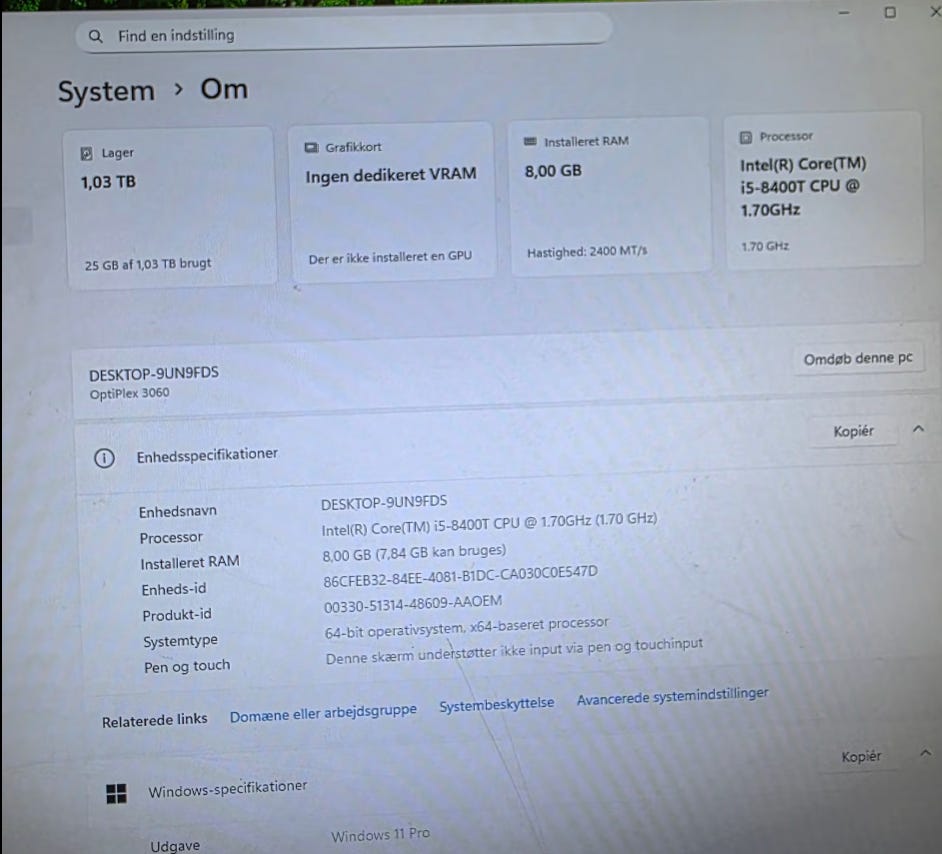Click '64-bit operativsystem' system type value
The image size is (942, 854).
(x=466, y=628)
